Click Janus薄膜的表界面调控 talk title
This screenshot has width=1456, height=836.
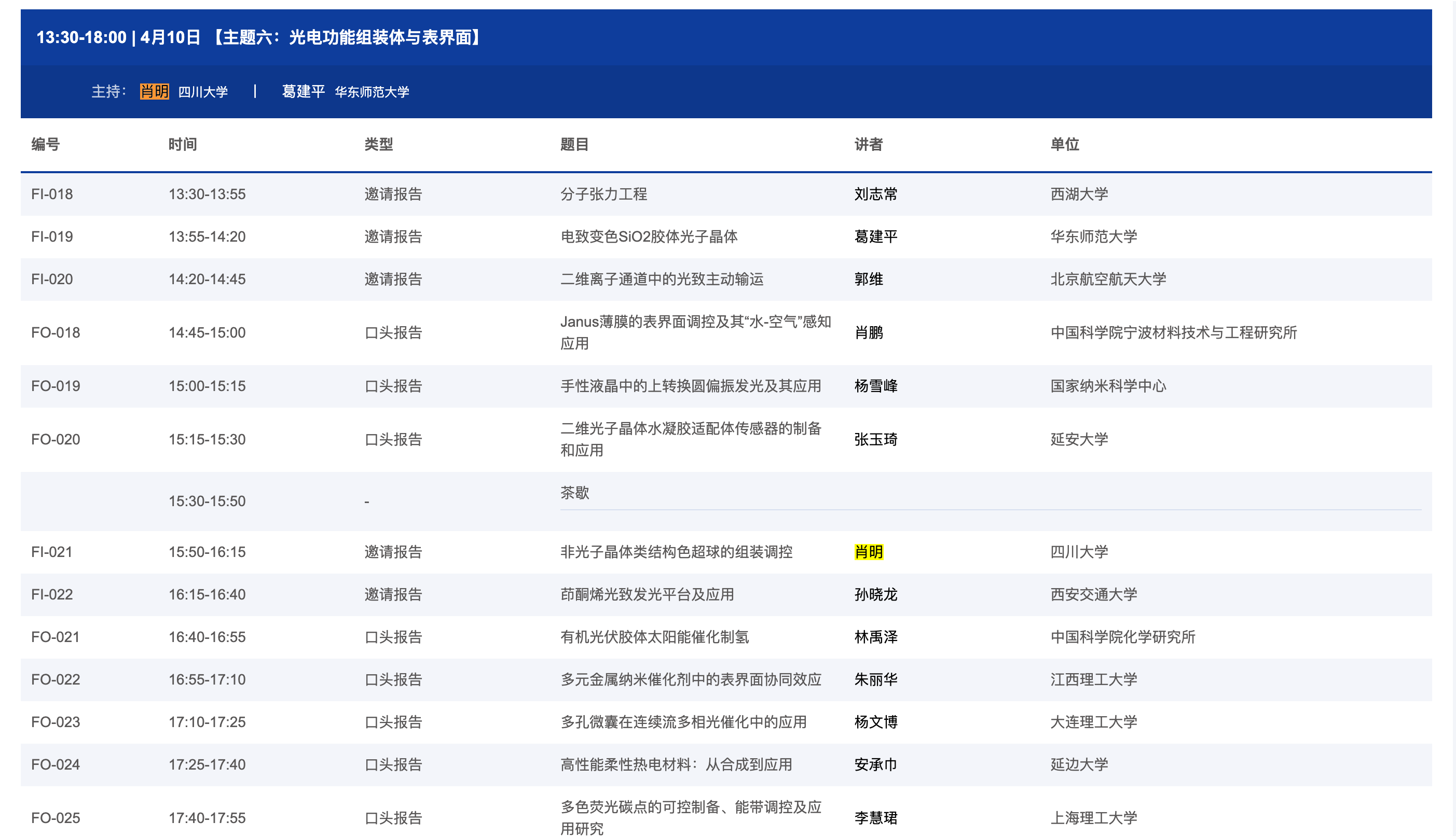pos(695,332)
